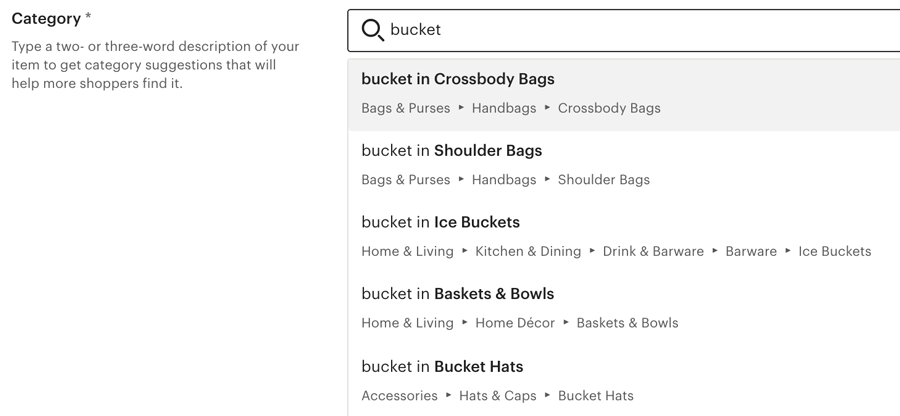Pick the "bucket in Ice Buckets" suggestion
The width and height of the screenshot is (900, 416).
tap(623, 238)
